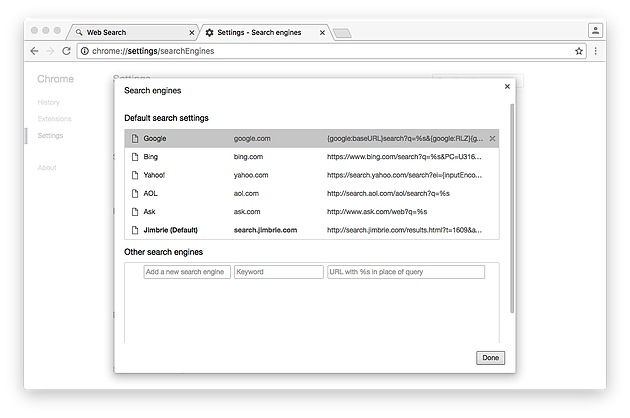Click the aol.com keyword
The height and width of the screenshot is (418, 630).
246,193
